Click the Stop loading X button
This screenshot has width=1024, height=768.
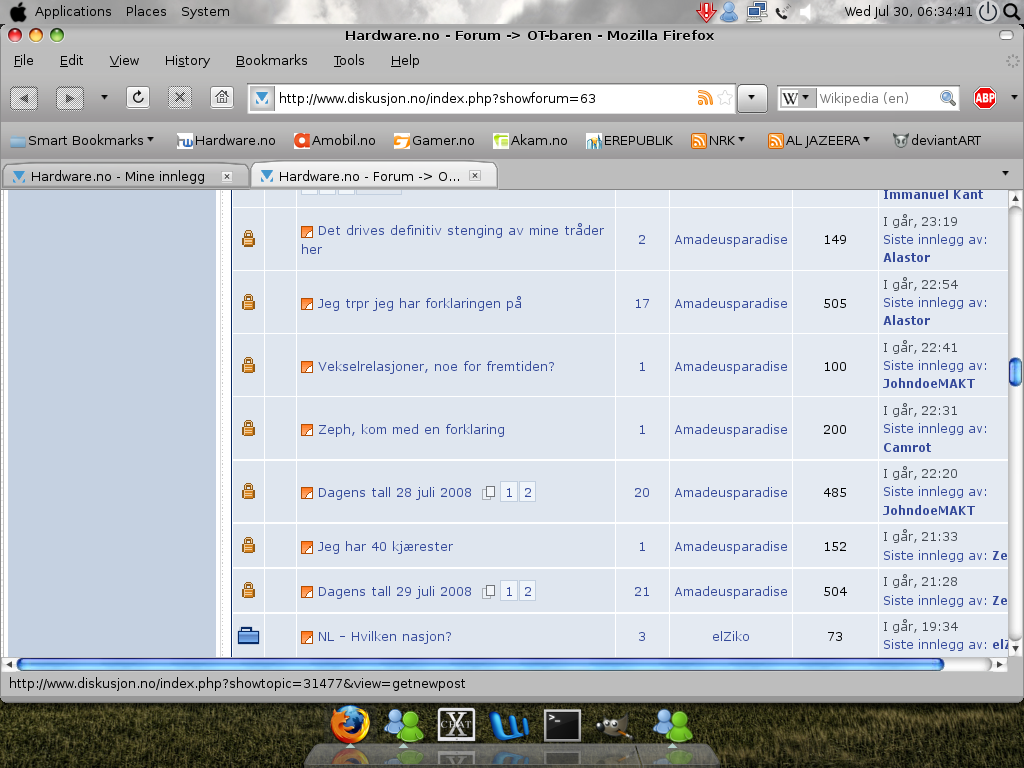coord(180,98)
